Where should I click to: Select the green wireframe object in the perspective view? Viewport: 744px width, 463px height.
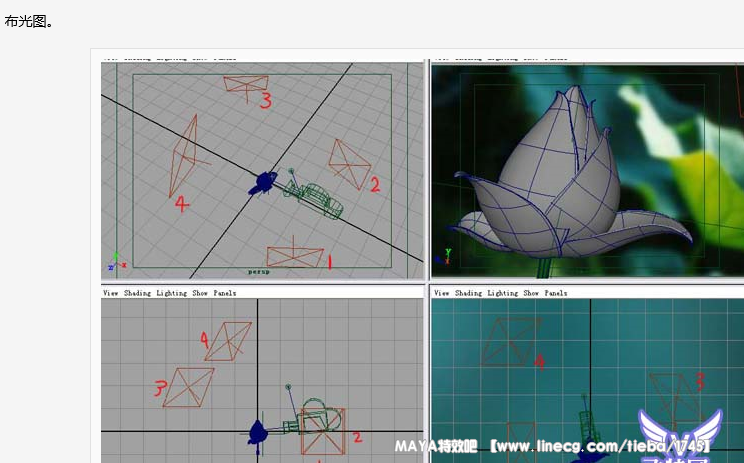(x=319, y=196)
